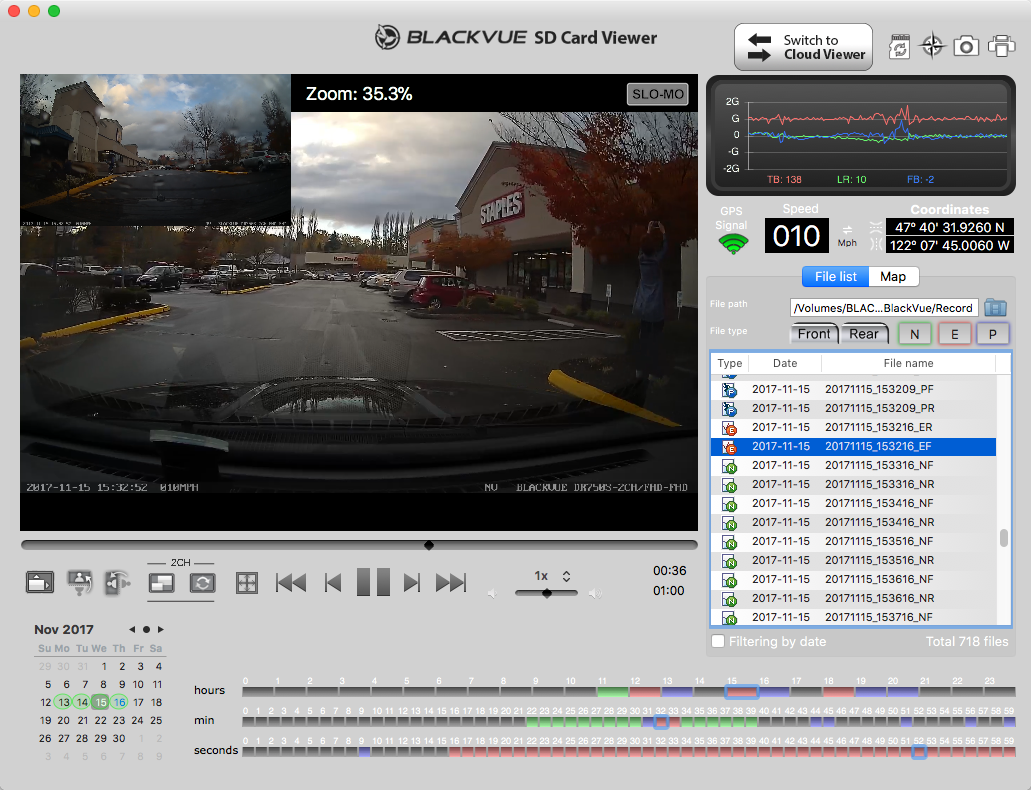Switch to the Map tab

[x=892, y=277]
